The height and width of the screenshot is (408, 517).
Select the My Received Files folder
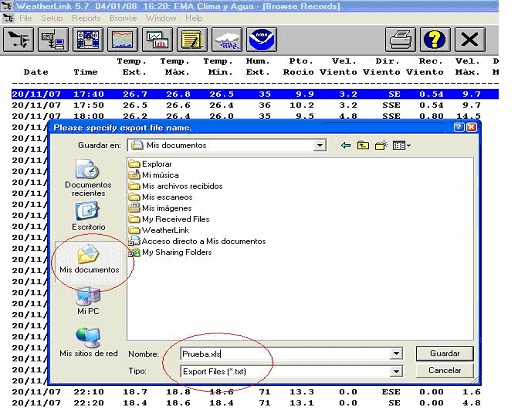tap(169, 219)
